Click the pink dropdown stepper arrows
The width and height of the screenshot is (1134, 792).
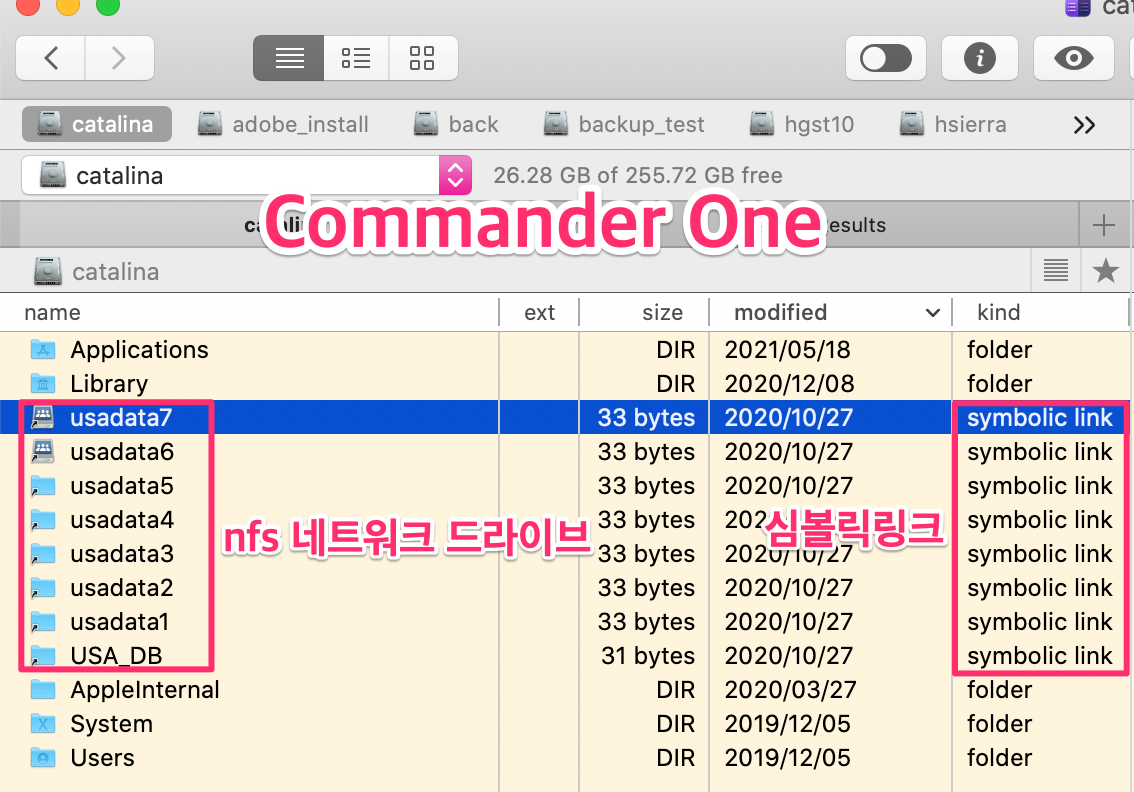[455, 175]
